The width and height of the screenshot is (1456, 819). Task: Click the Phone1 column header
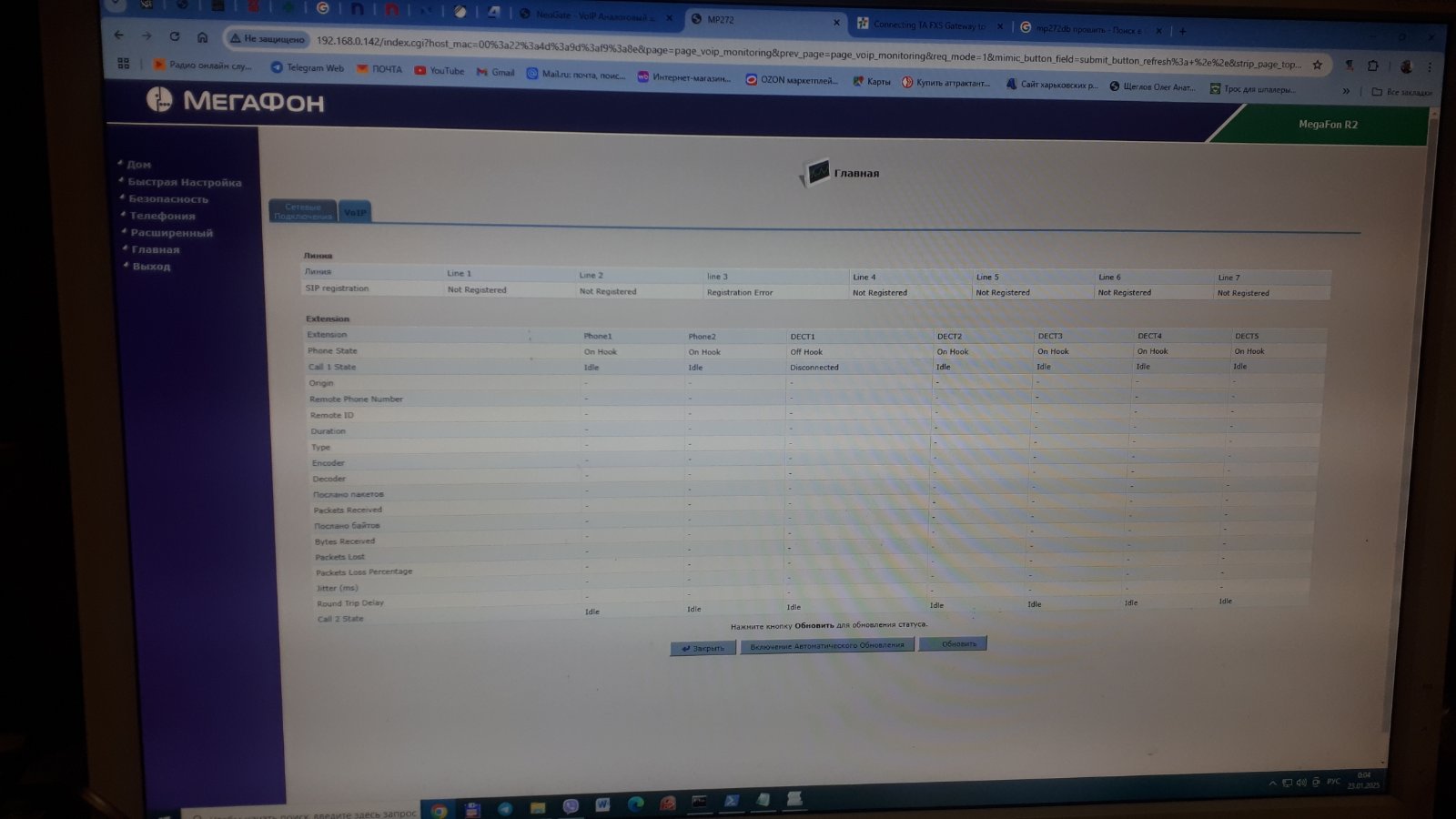pos(598,336)
